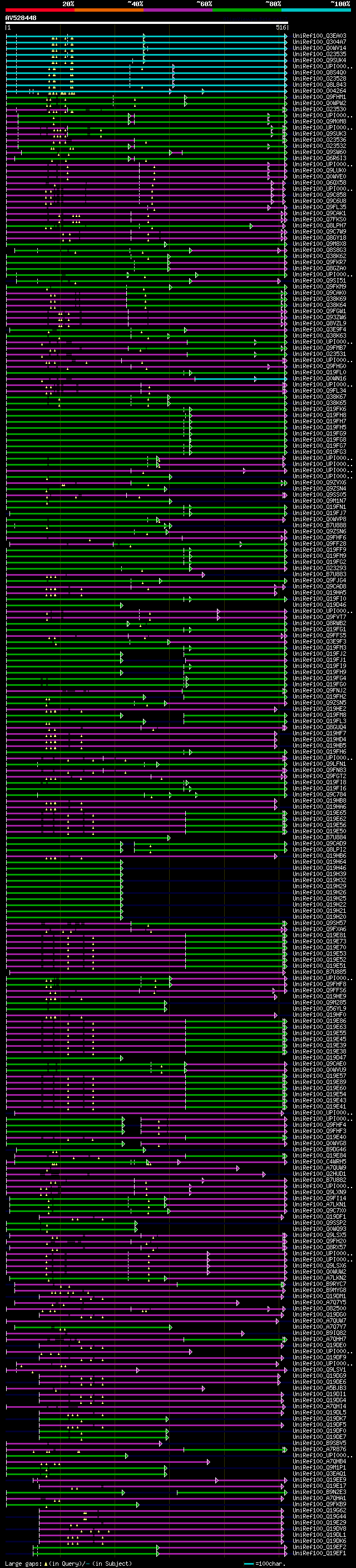356x1568 pixels.
Task: Select hit label UniRef100_O23535
Action: click(x=319, y=54)
